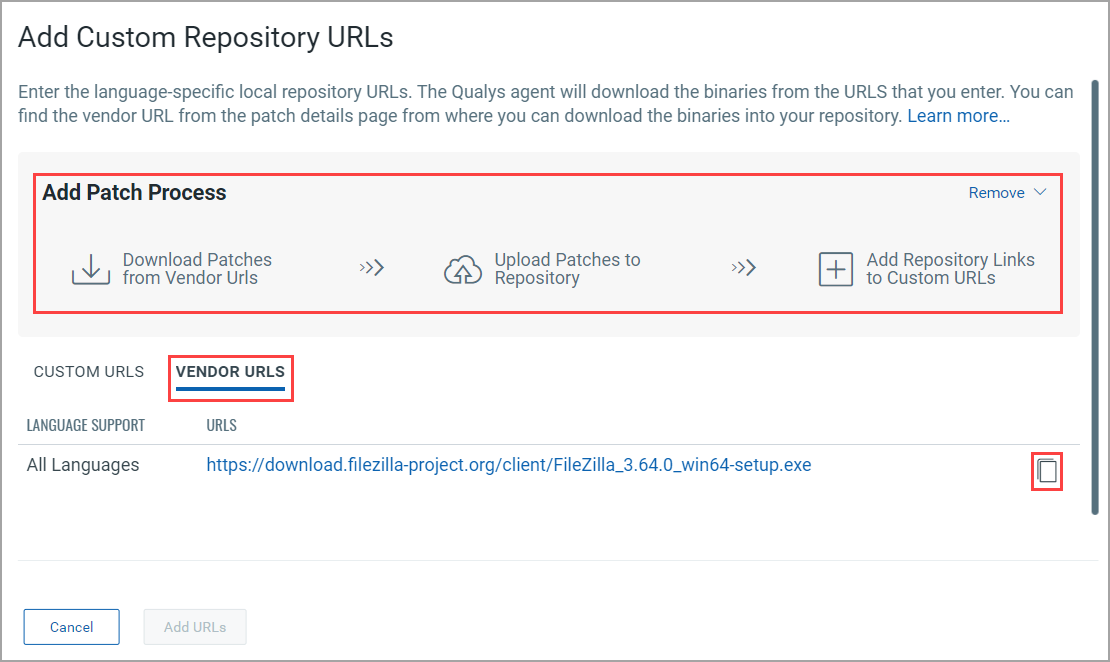Open the VENDOR URLS tab
The image size is (1110, 662).
pyautogui.click(x=230, y=370)
